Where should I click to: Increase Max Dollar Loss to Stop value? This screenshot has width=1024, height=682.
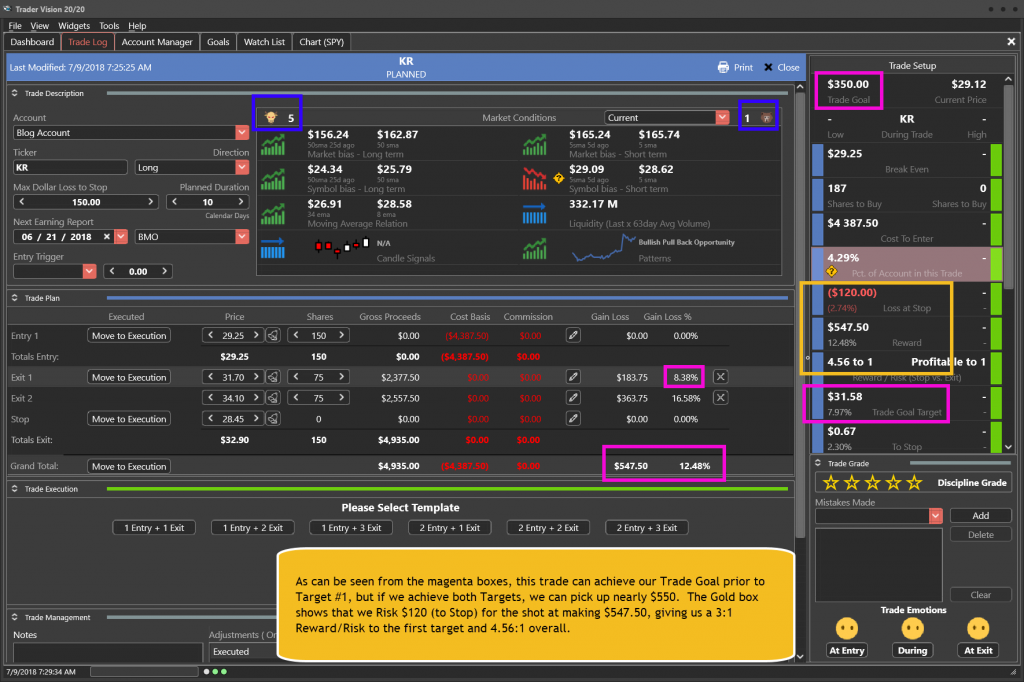150,202
